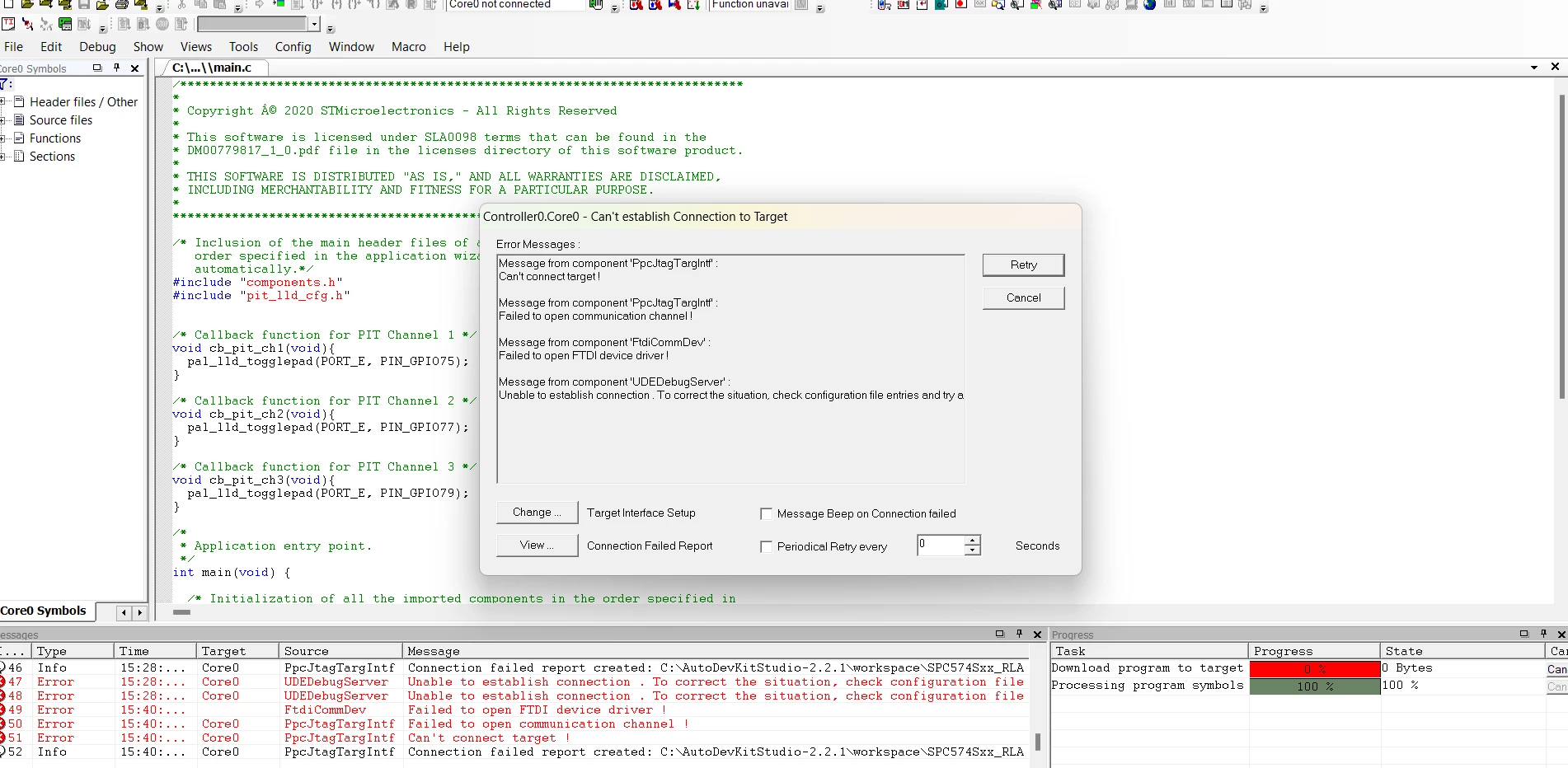Click the Source column header in Messages
Screen dimensions: 1568x768
tap(341, 651)
